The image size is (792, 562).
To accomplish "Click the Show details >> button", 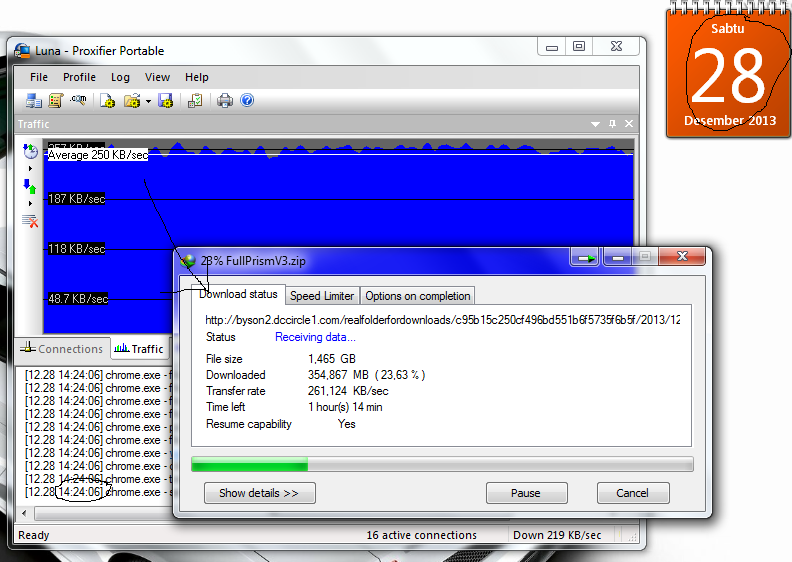I will [260, 493].
